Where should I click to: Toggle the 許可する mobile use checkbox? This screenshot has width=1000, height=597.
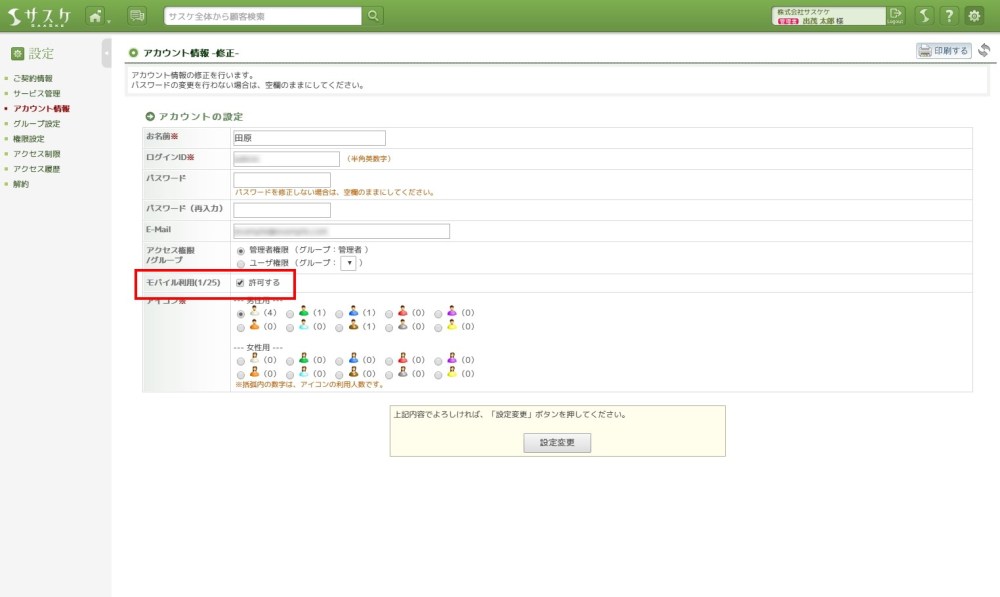pos(240,283)
